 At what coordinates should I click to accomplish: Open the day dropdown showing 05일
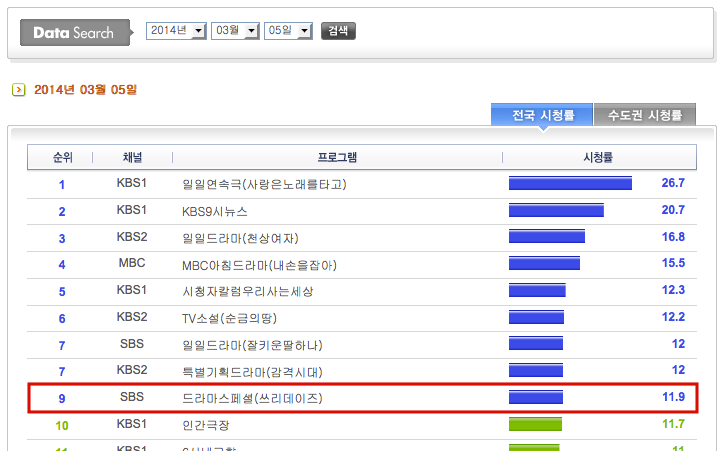tap(291, 31)
